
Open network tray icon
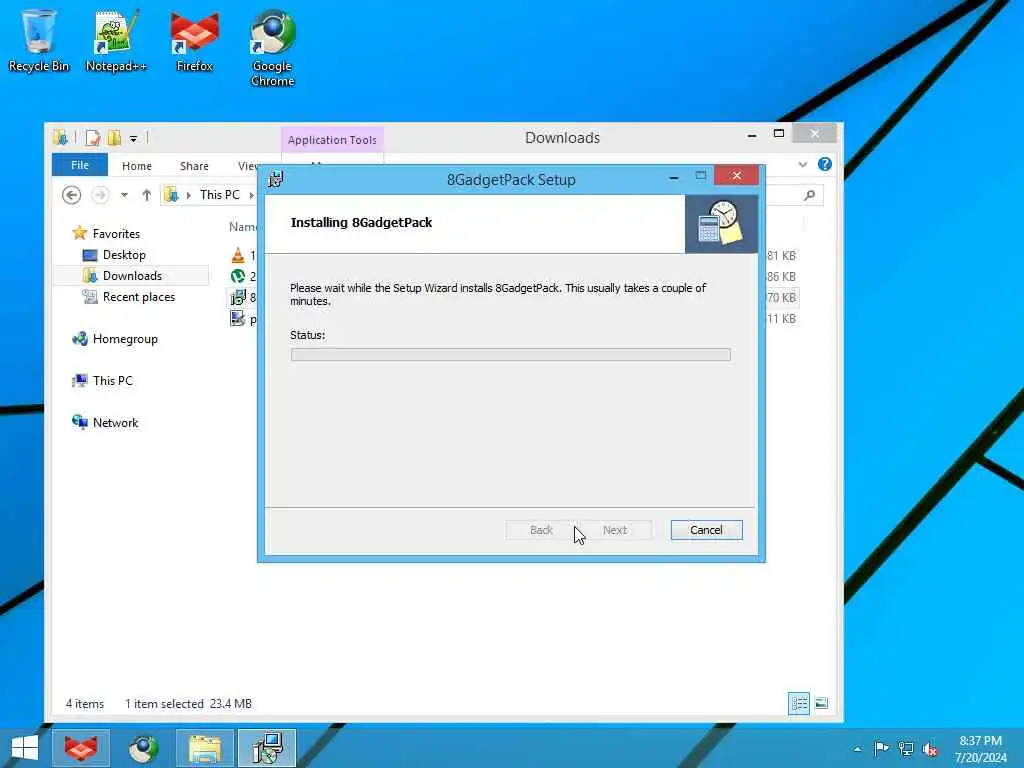click(x=906, y=748)
